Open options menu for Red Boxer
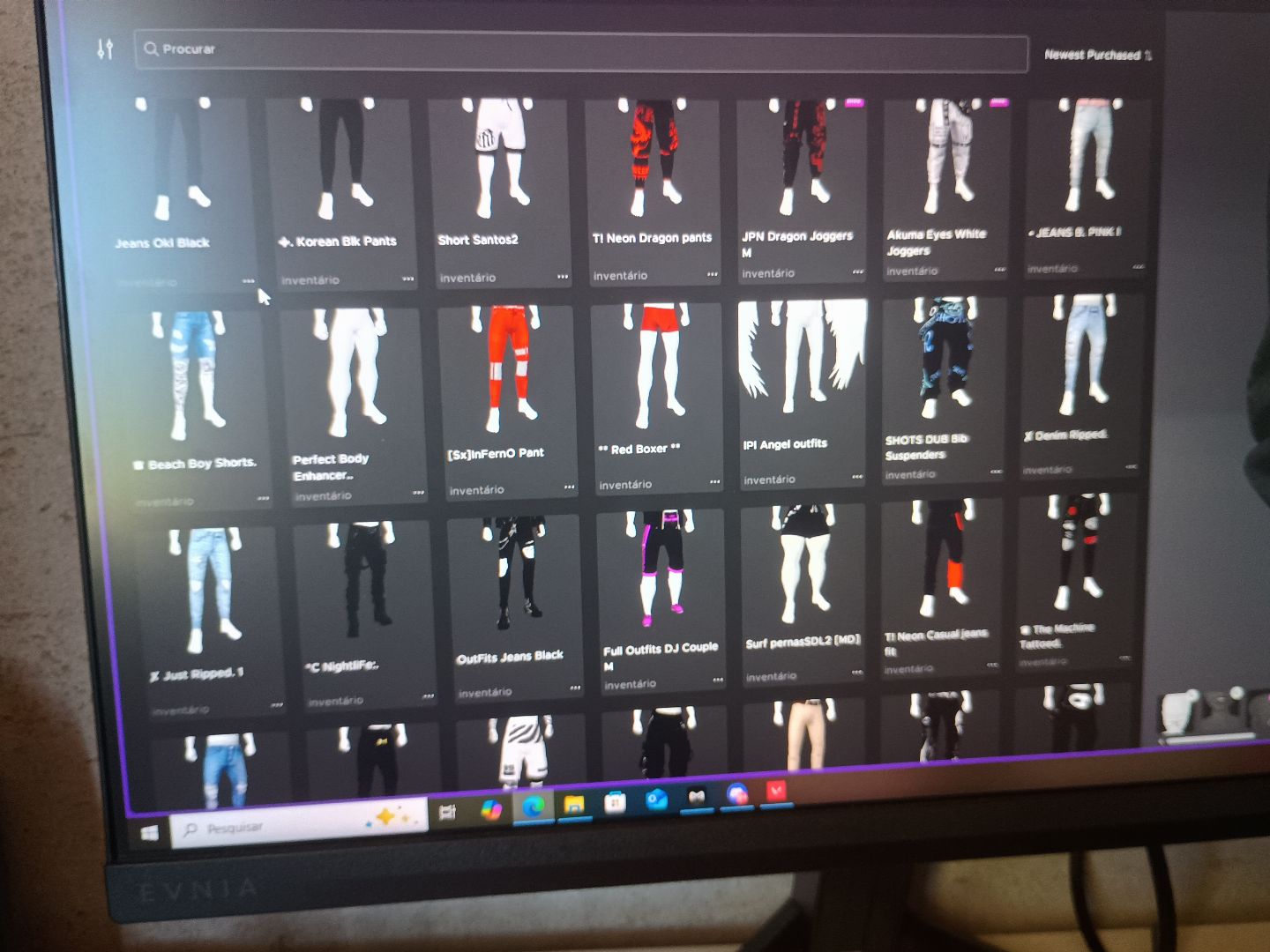This screenshot has height=952, width=1270. point(714,482)
